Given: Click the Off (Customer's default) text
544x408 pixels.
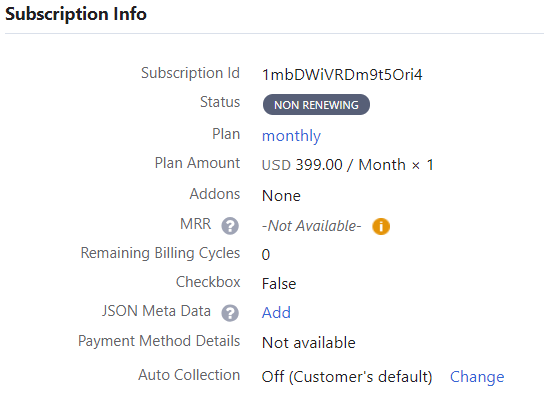Looking at the screenshot, I should pyautogui.click(x=347, y=377).
